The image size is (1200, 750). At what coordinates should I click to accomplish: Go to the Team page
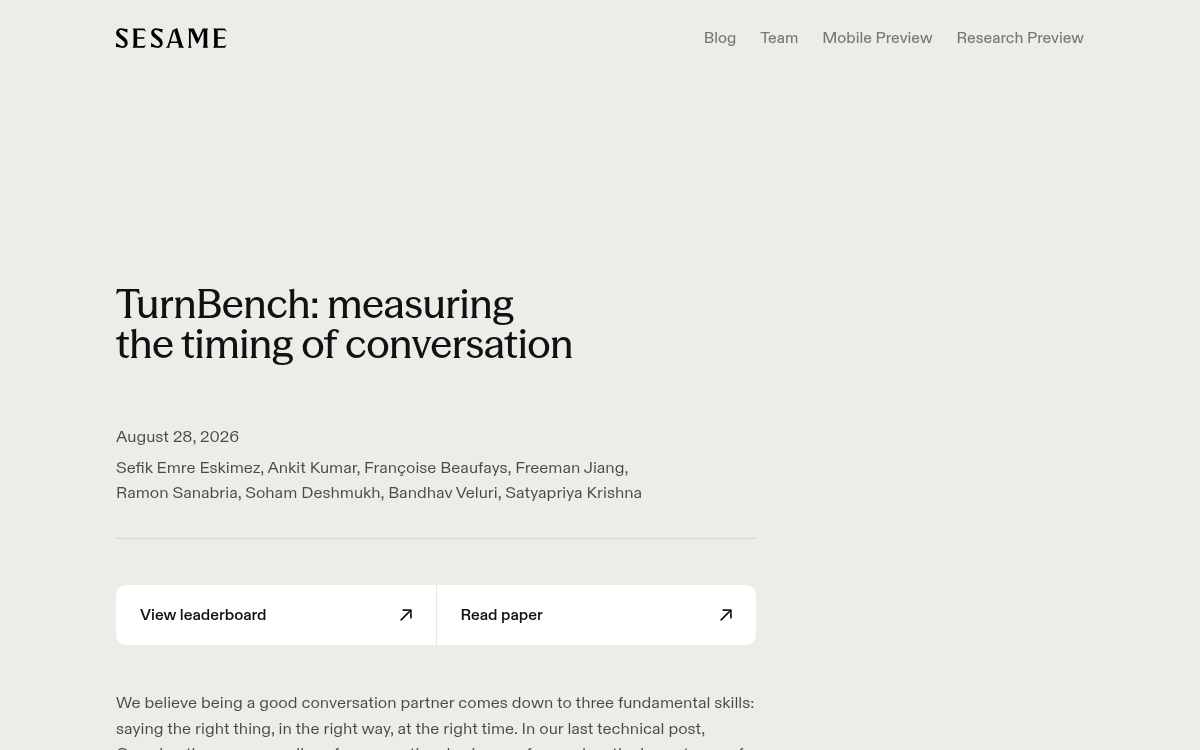coord(779,38)
